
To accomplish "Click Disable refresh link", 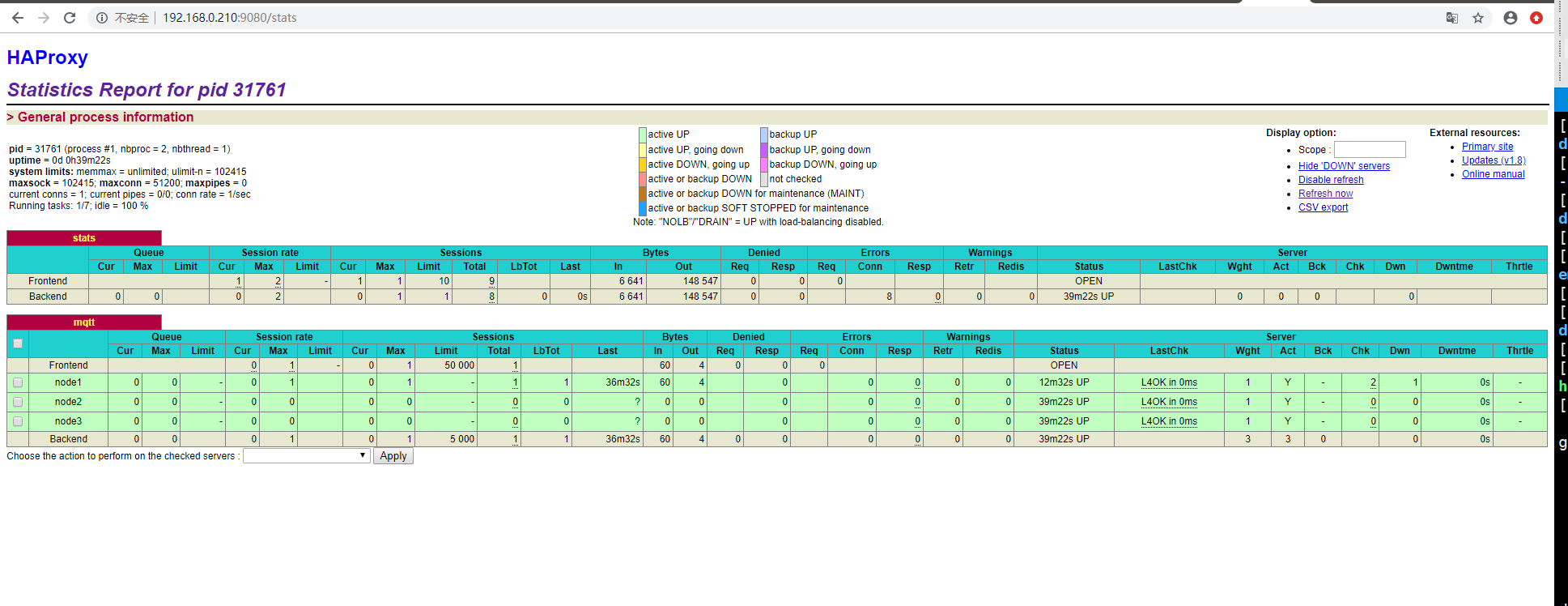I will [1331, 180].
